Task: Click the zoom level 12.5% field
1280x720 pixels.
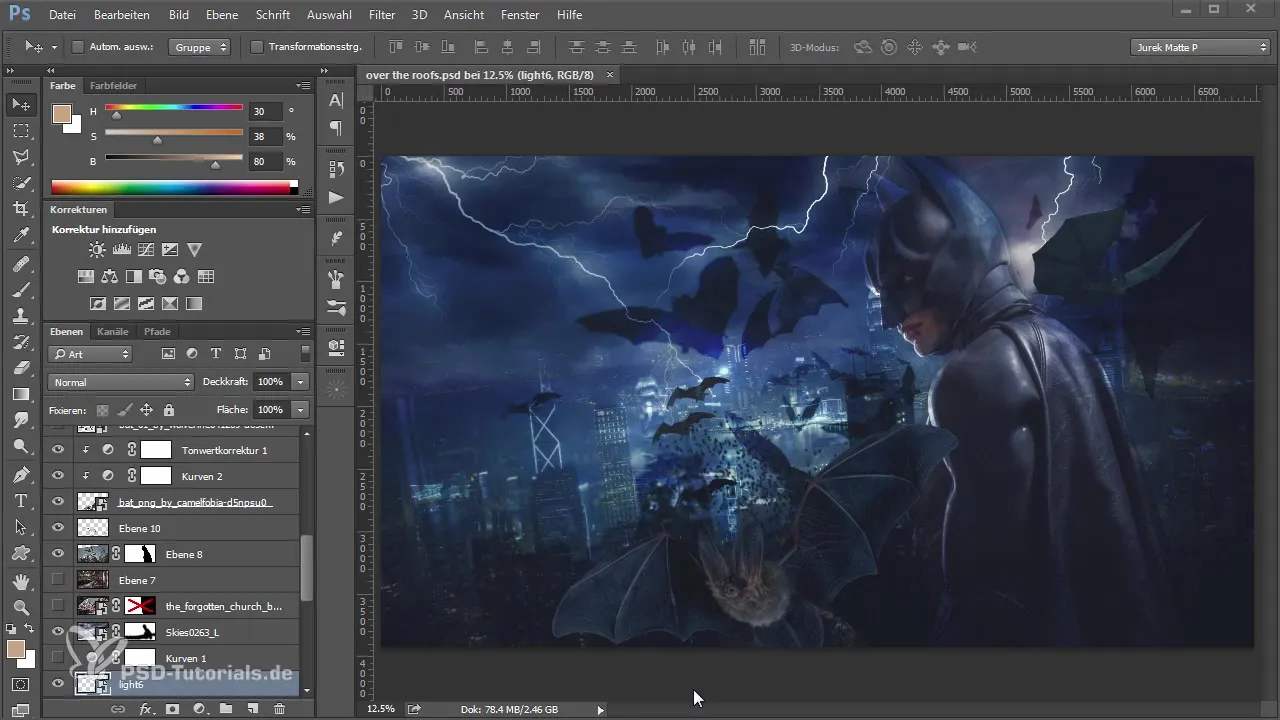Action: coord(381,709)
